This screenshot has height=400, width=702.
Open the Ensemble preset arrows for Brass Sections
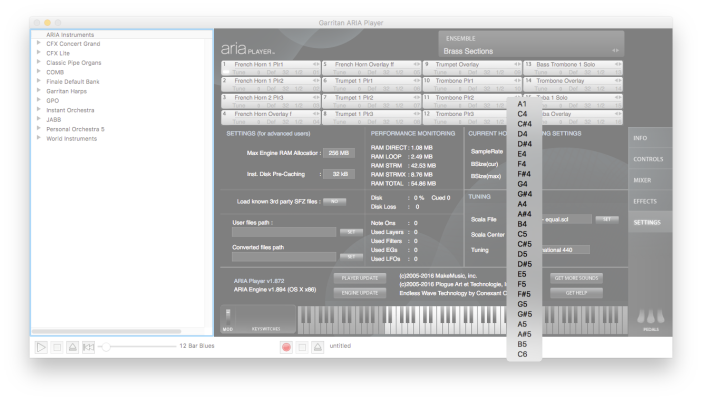click(x=616, y=51)
